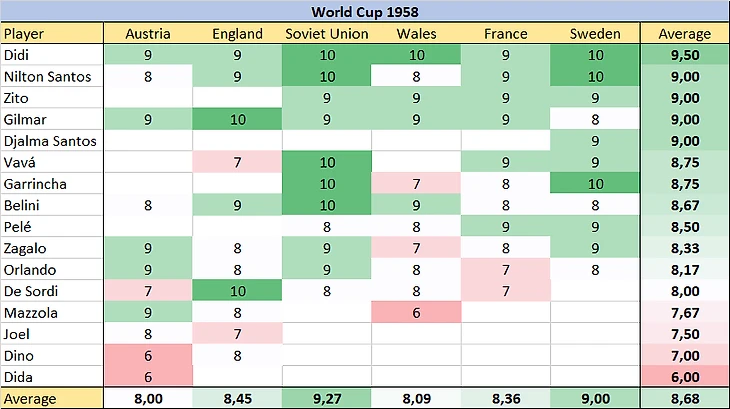Image resolution: width=730 pixels, height=409 pixels.
Task: Click the Average column header
Action: pyautogui.click(x=684, y=33)
